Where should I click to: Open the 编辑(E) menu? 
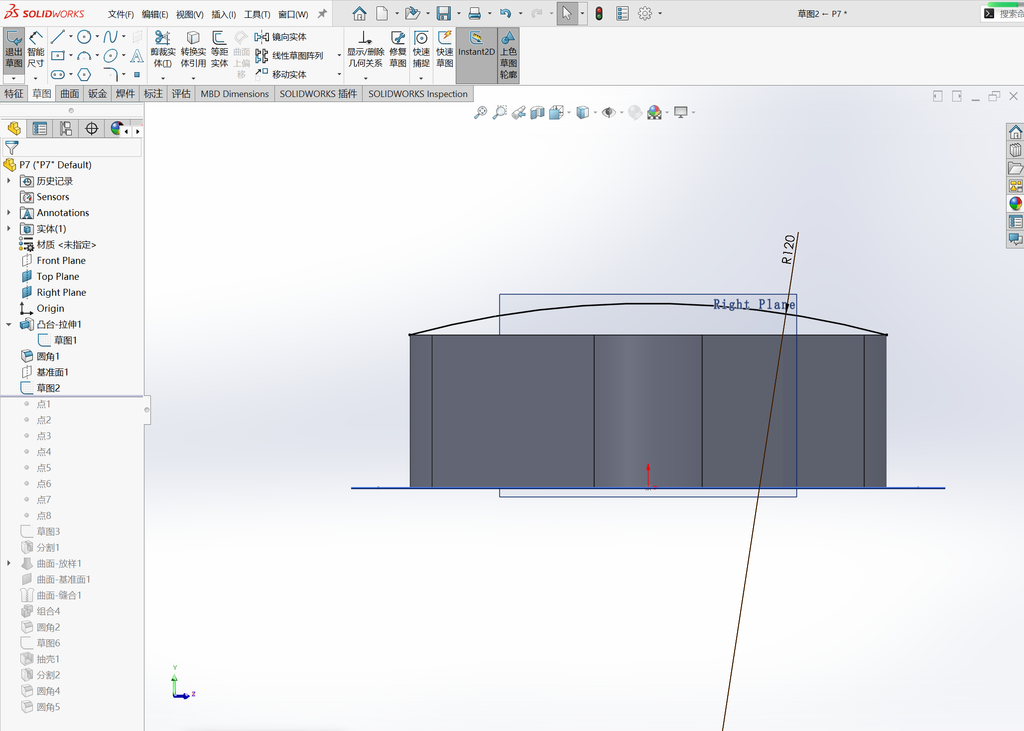tap(155, 14)
